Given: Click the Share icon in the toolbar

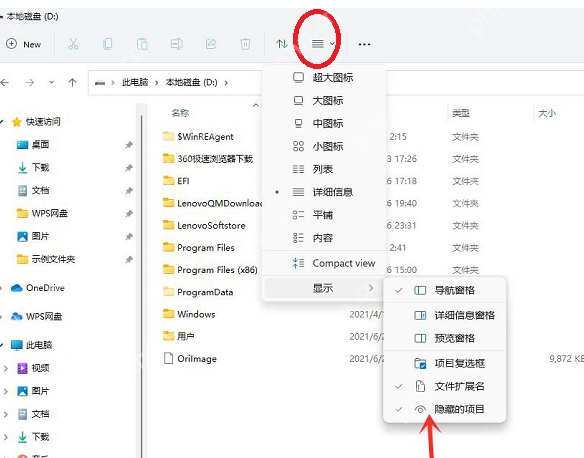Looking at the screenshot, I should pos(211,44).
